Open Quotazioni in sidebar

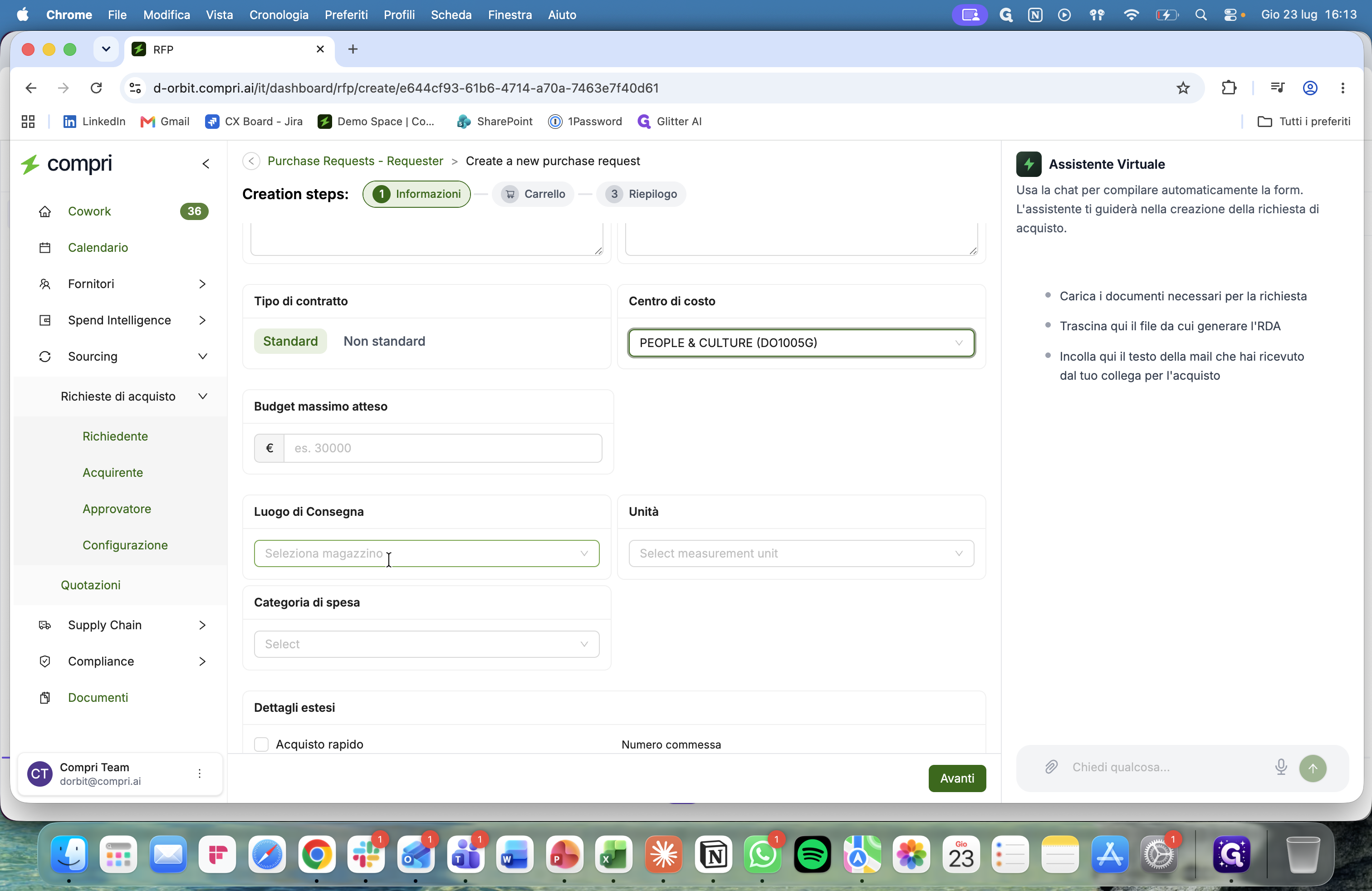point(90,585)
